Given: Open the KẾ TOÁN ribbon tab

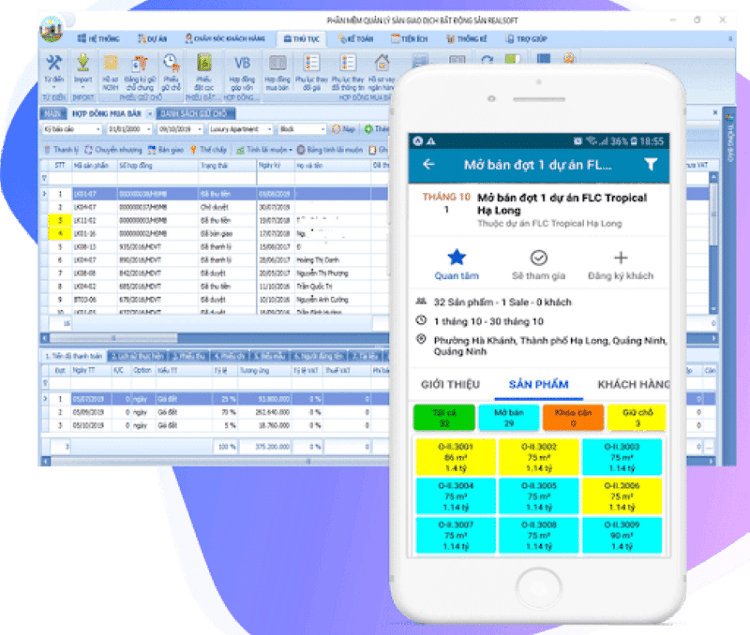Looking at the screenshot, I should click(x=355, y=39).
